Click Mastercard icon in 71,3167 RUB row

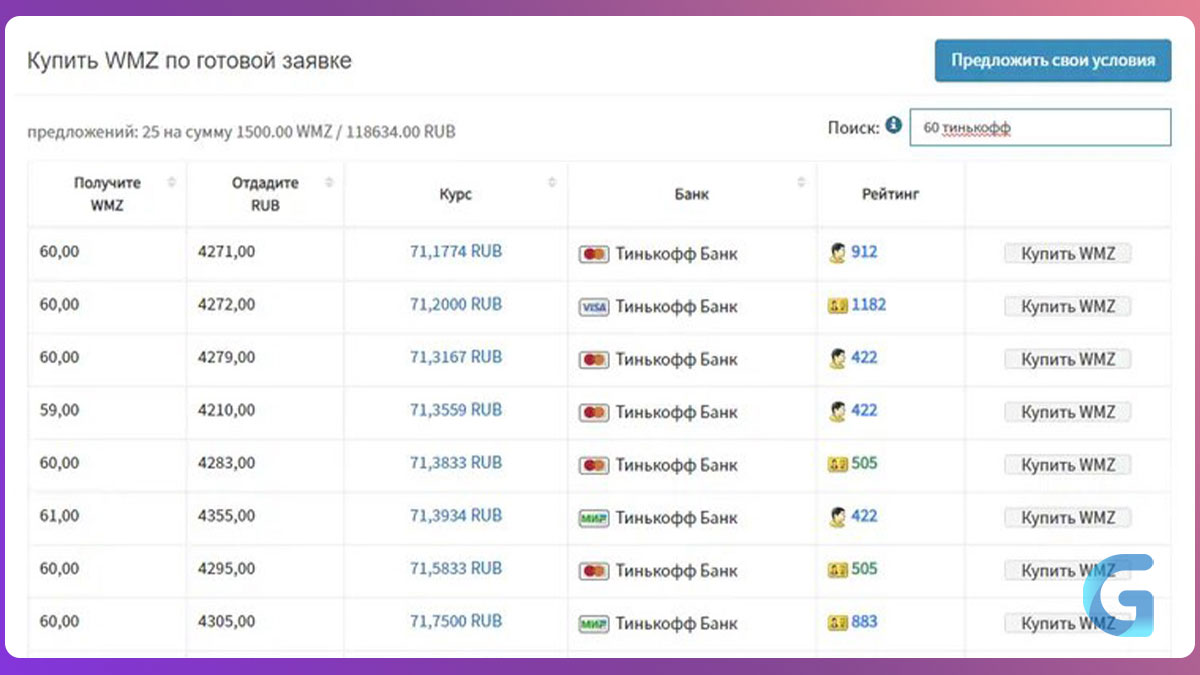point(594,360)
